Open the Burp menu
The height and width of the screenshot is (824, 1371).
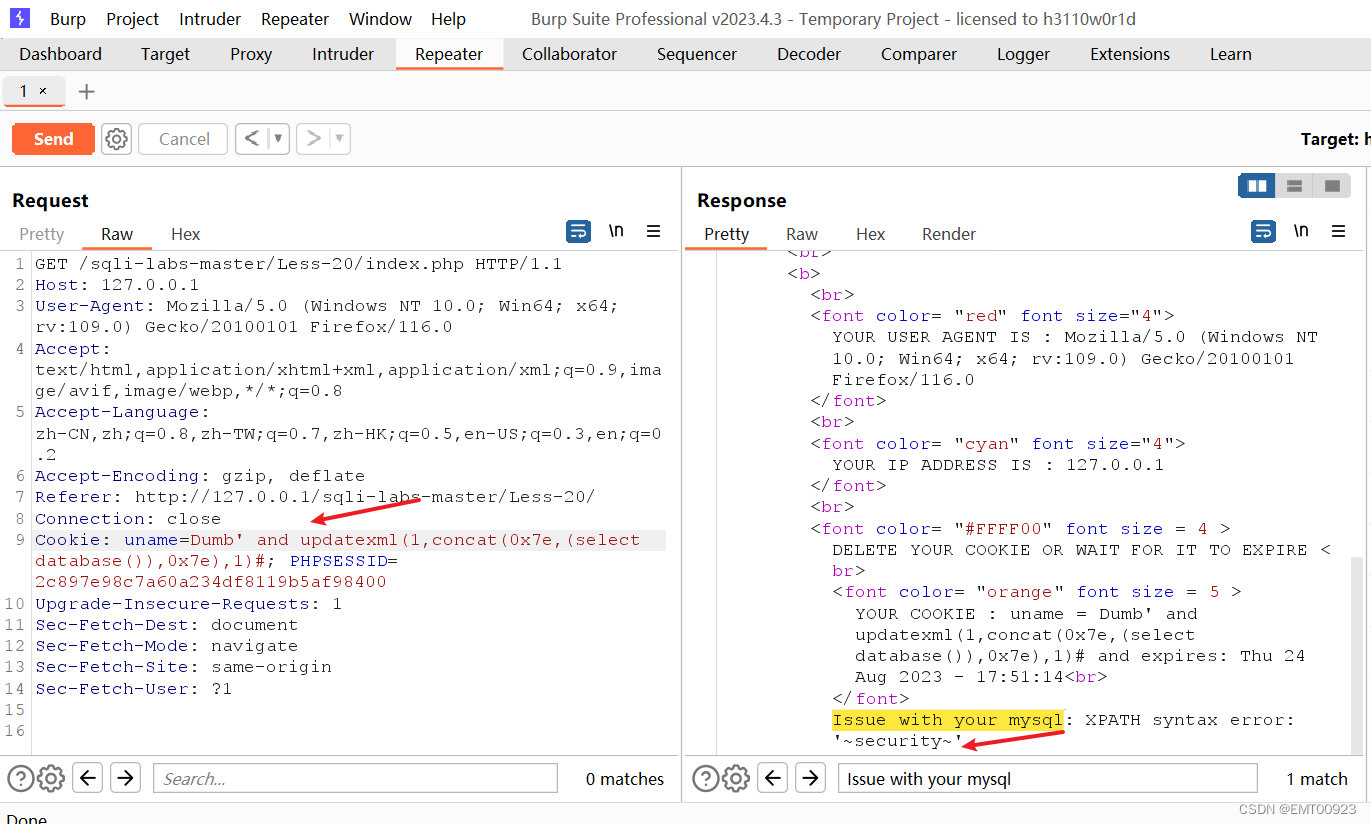point(68,19)
